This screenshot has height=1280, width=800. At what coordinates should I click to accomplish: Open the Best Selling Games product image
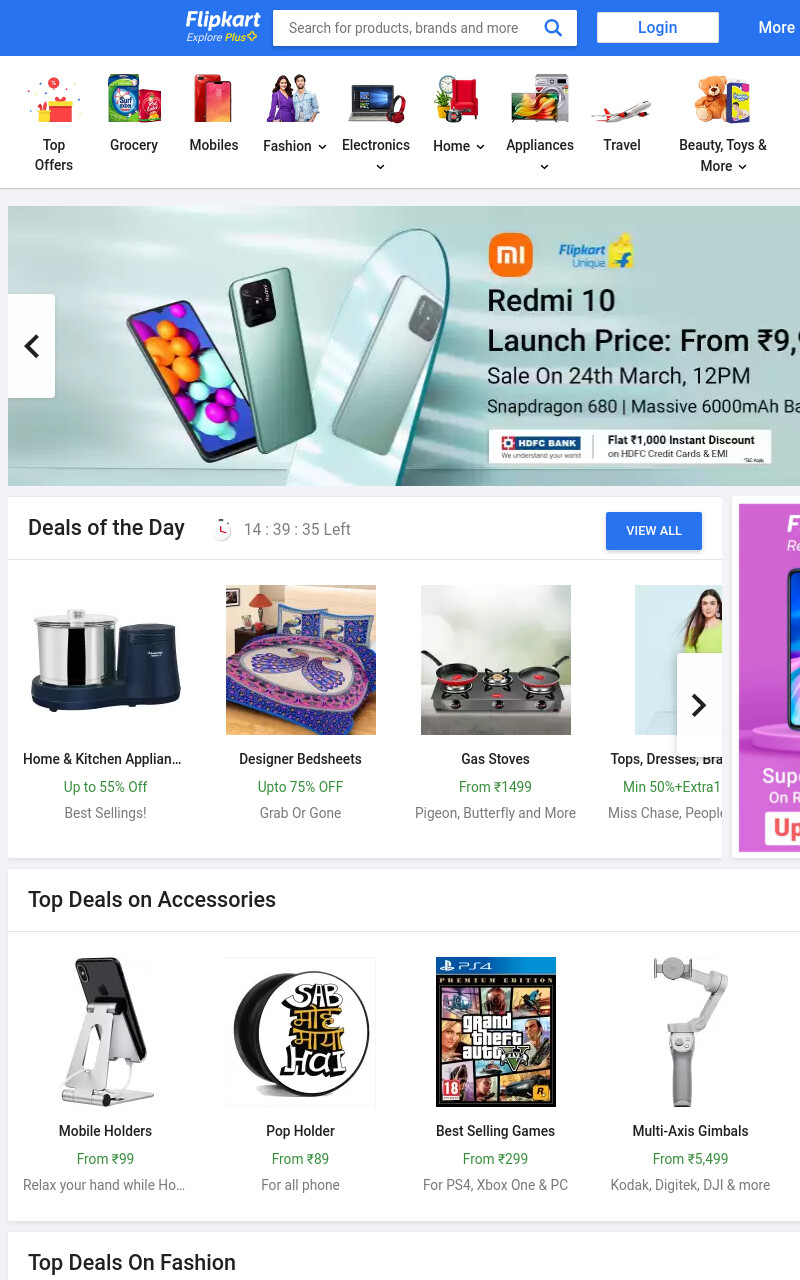(496, 1032)
